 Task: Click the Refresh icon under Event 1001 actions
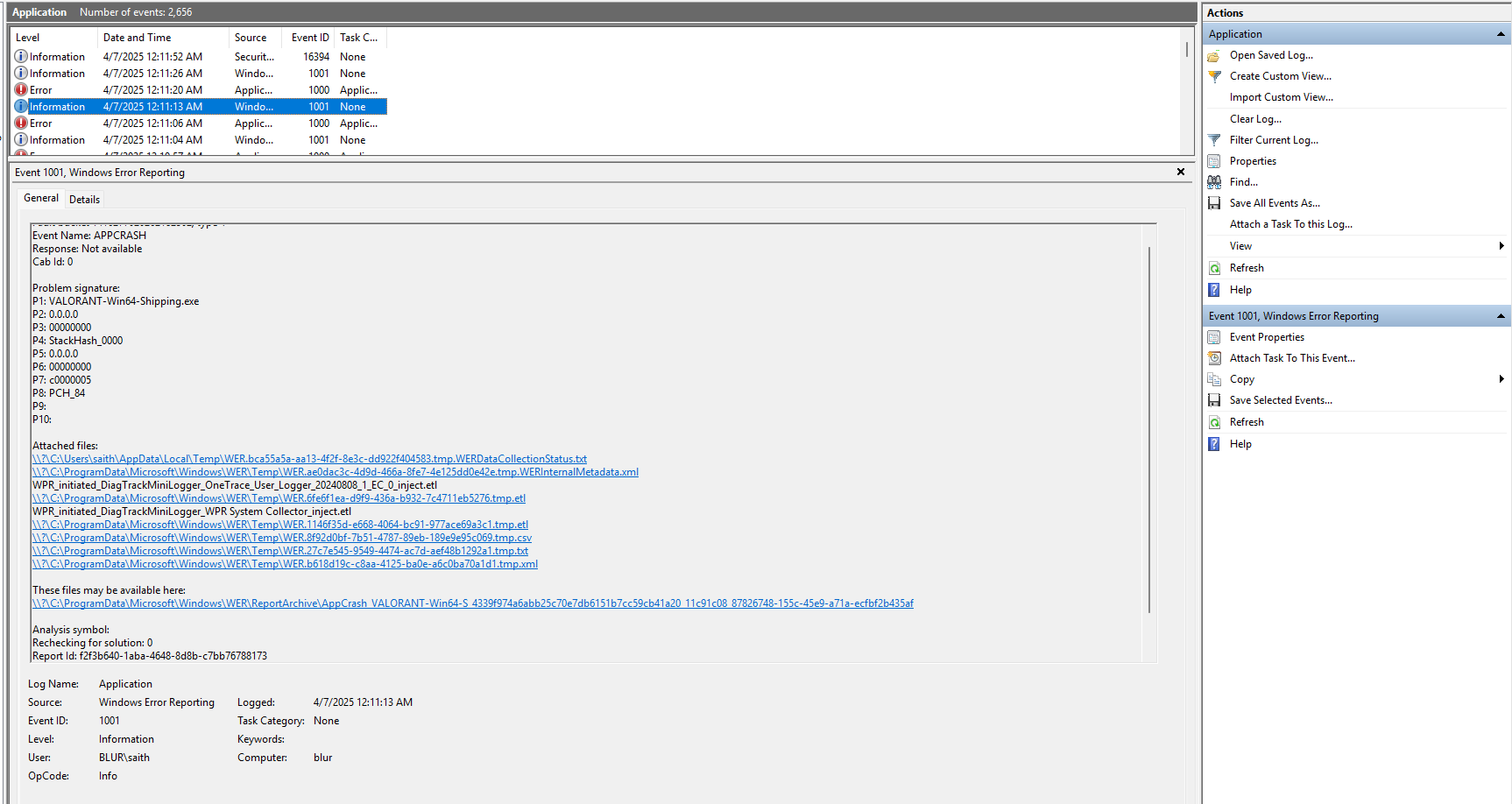point(1214,422)
